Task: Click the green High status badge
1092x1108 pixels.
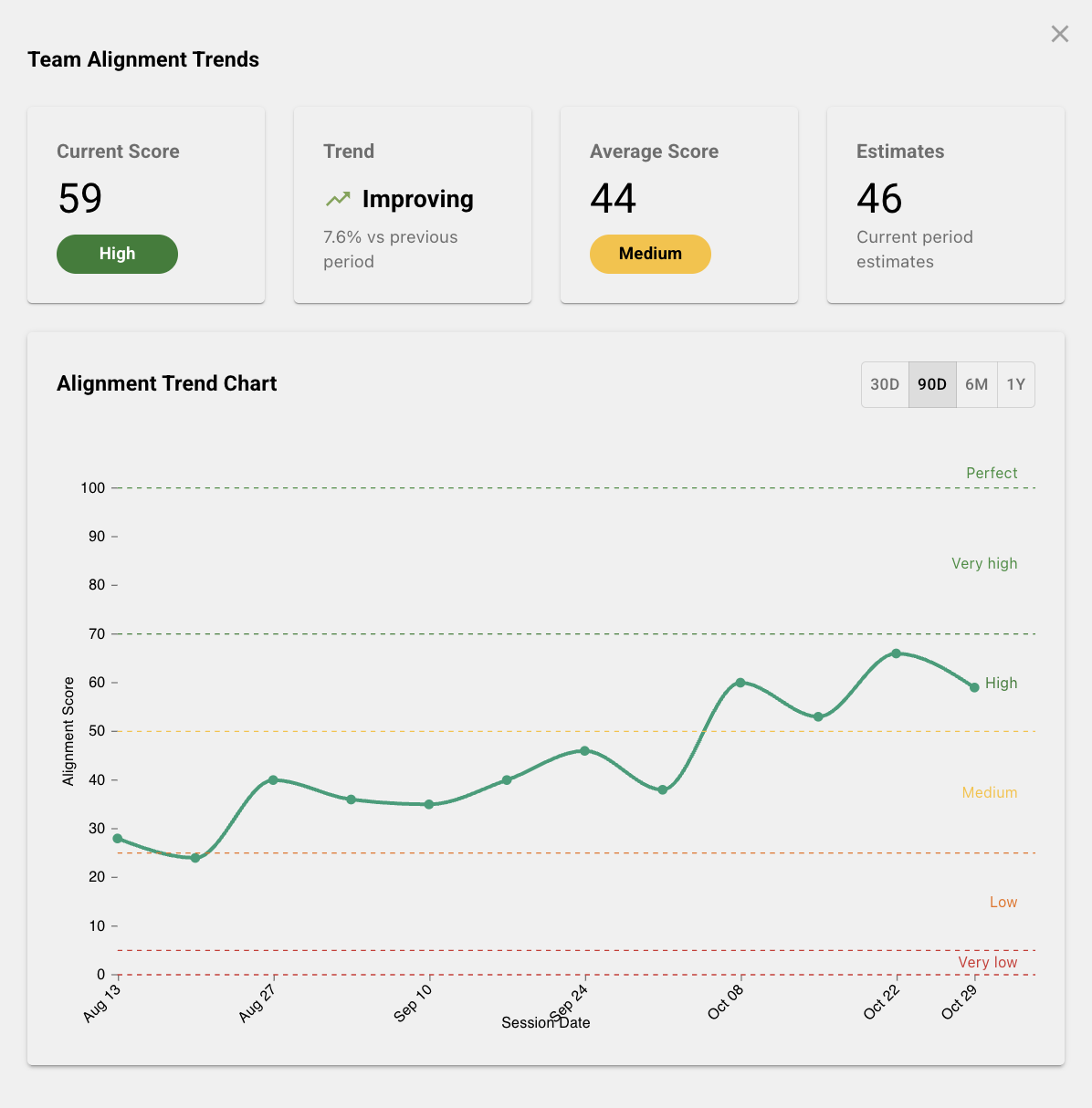Action: 117,254
